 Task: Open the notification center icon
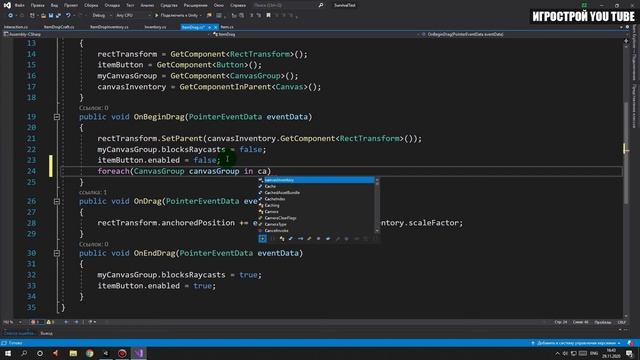[x=629, y=353]
